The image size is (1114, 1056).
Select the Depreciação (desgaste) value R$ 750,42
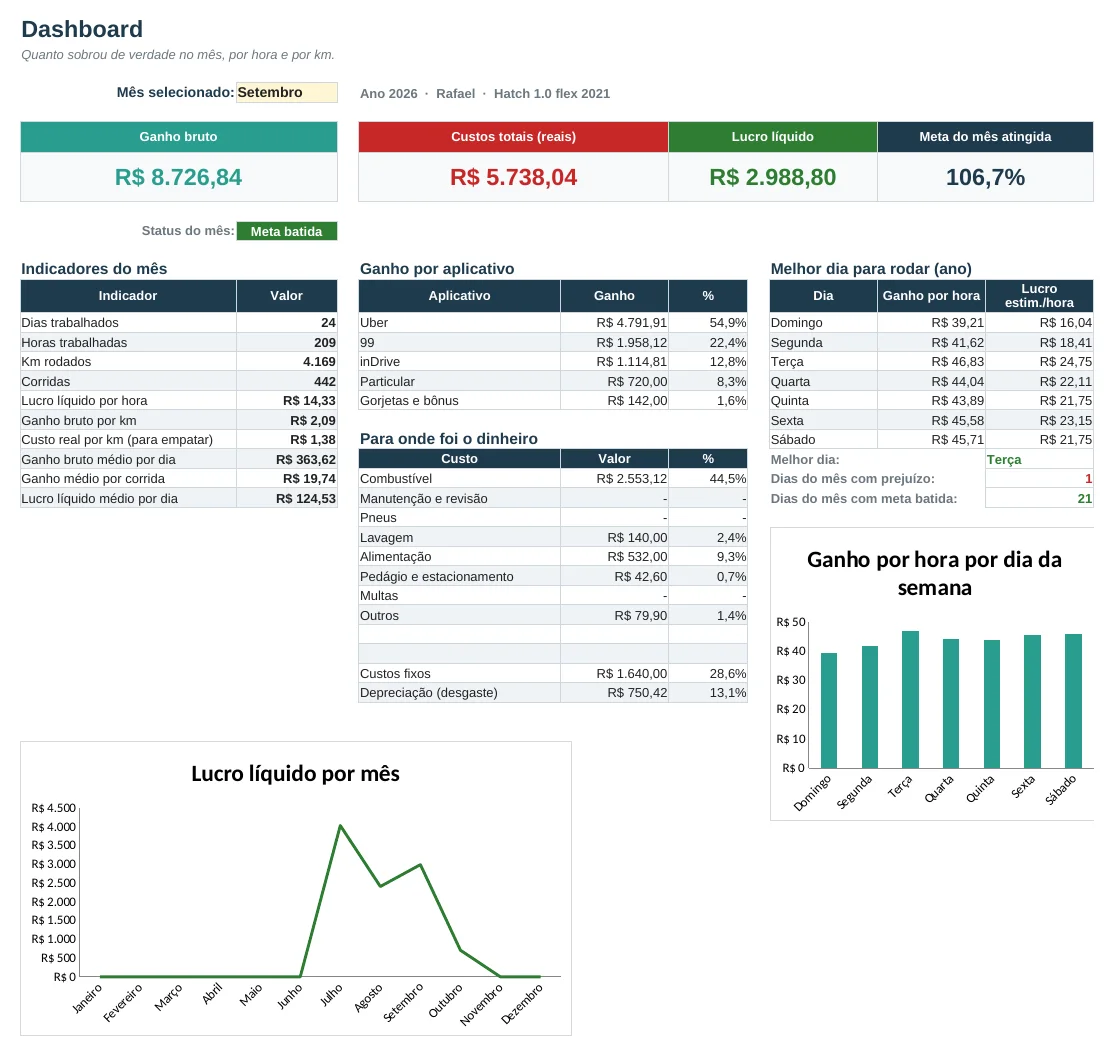click(615, 693)
